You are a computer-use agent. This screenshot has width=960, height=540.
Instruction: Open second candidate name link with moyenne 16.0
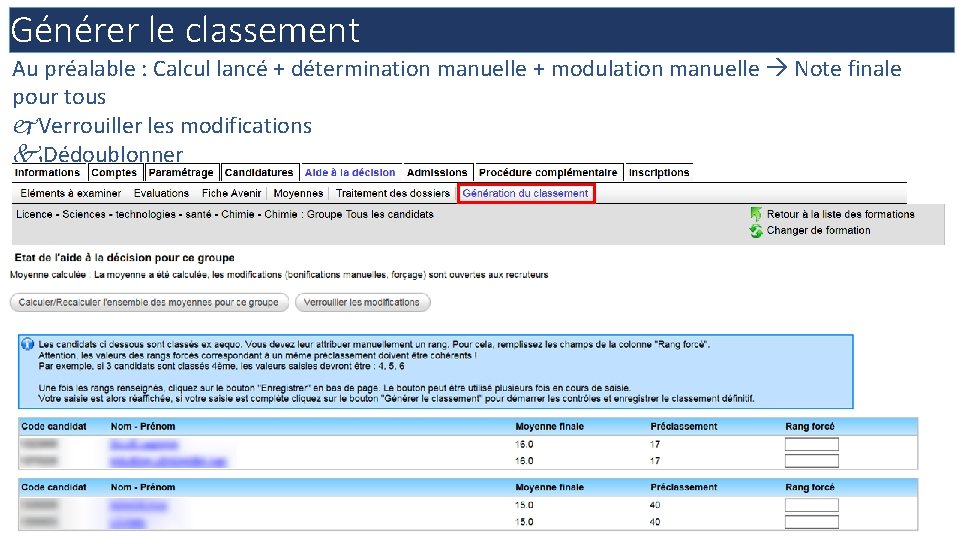tap(168, 461)
